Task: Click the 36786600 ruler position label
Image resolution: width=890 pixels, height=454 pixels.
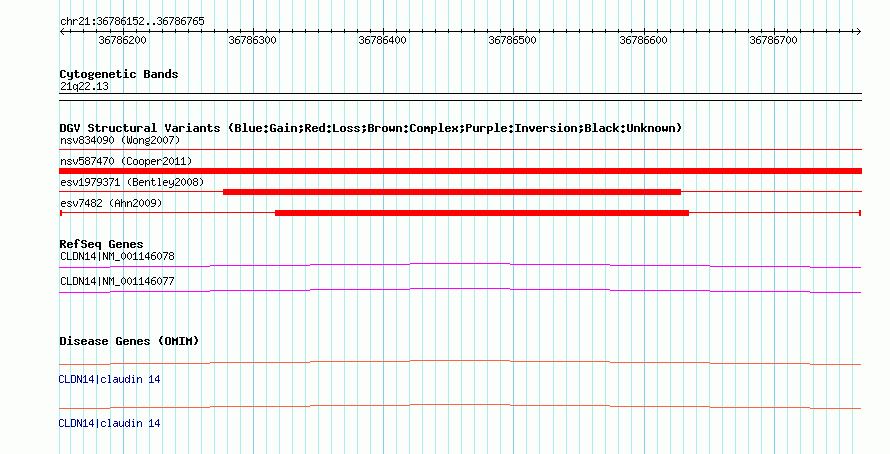Action: pos(643,40)
